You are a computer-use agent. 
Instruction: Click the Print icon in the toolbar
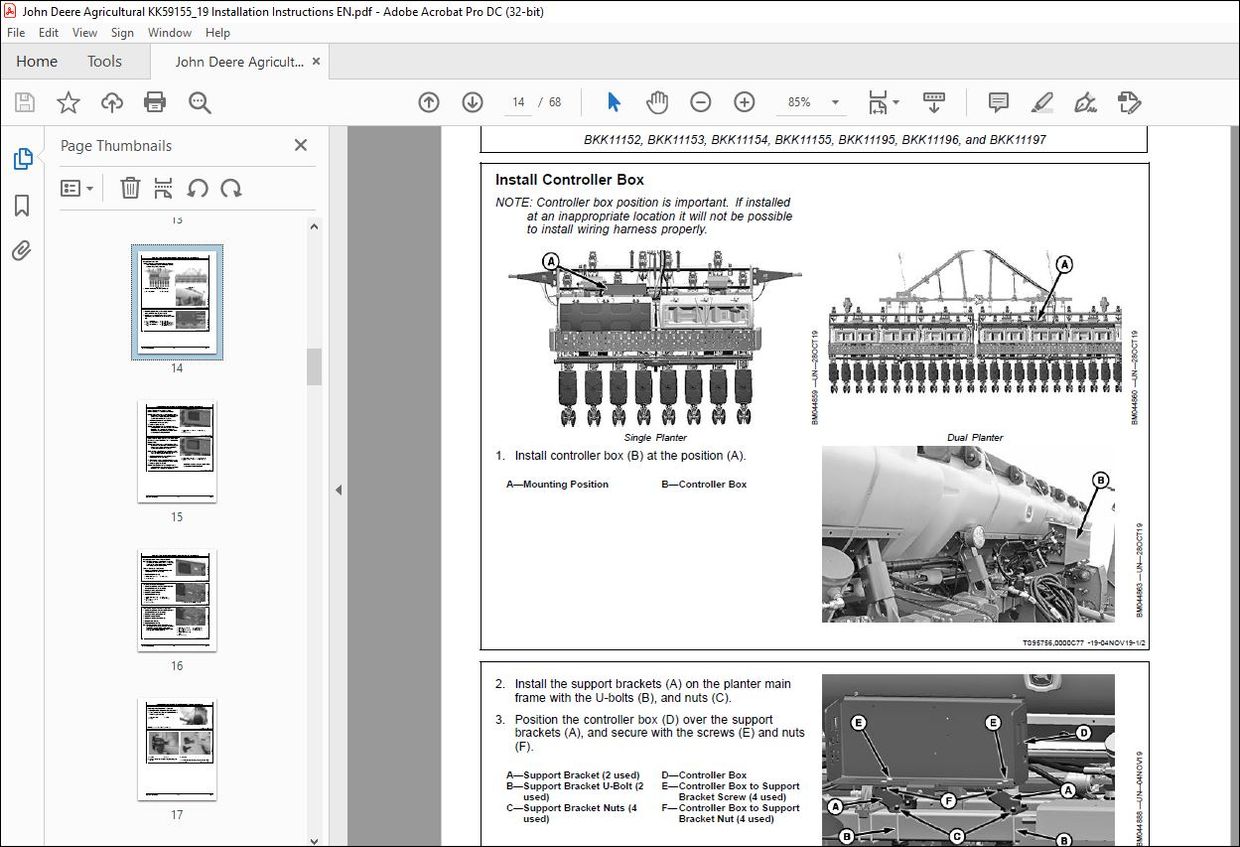click(x=155, y=101)
